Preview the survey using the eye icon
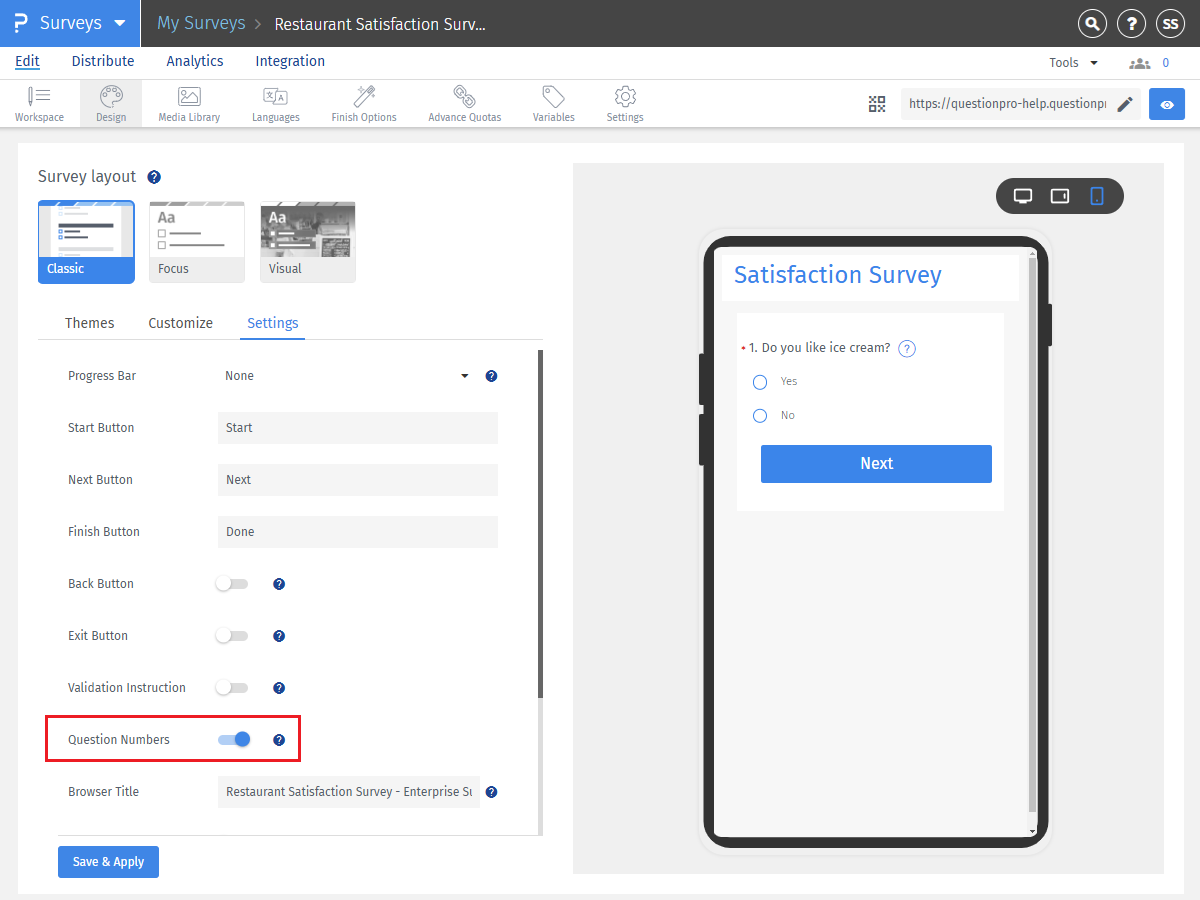1200x900 pixels. [1166, 103]
